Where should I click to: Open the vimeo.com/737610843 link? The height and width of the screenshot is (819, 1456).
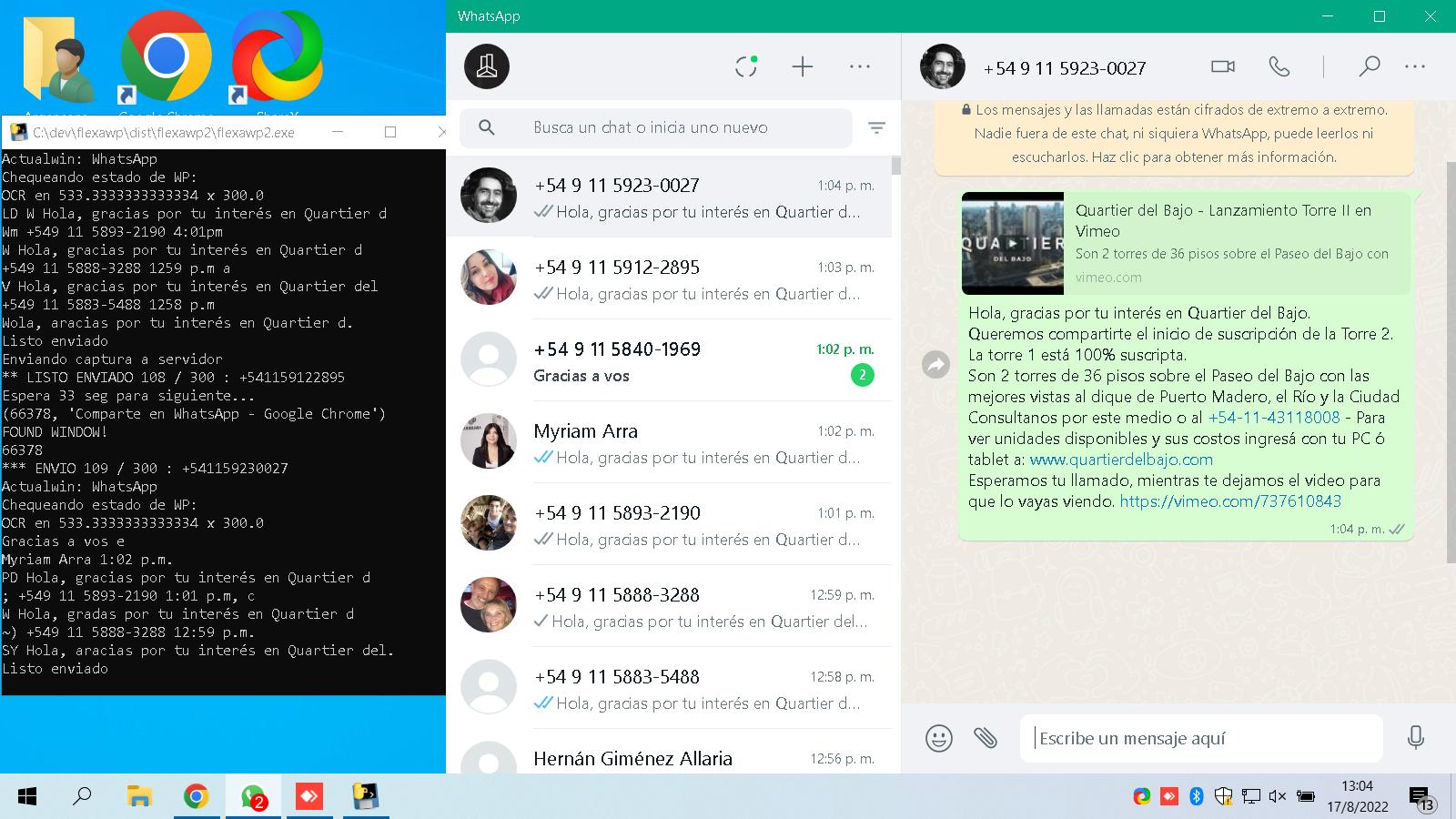click(x=1230, y=501)
